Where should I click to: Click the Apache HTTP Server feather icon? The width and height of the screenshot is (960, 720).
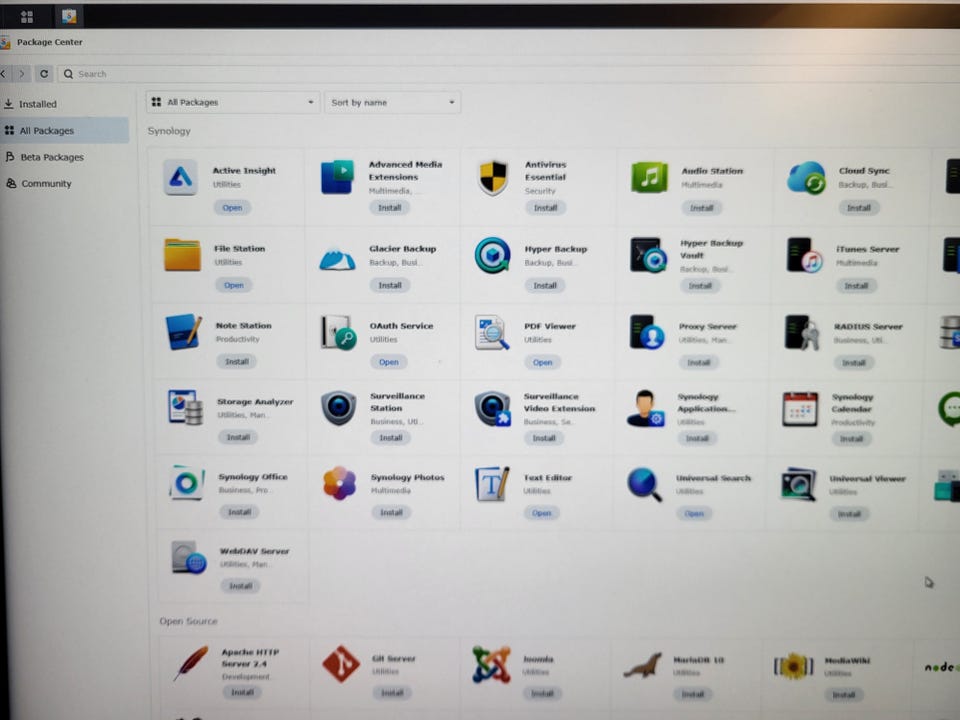(190, 664)
